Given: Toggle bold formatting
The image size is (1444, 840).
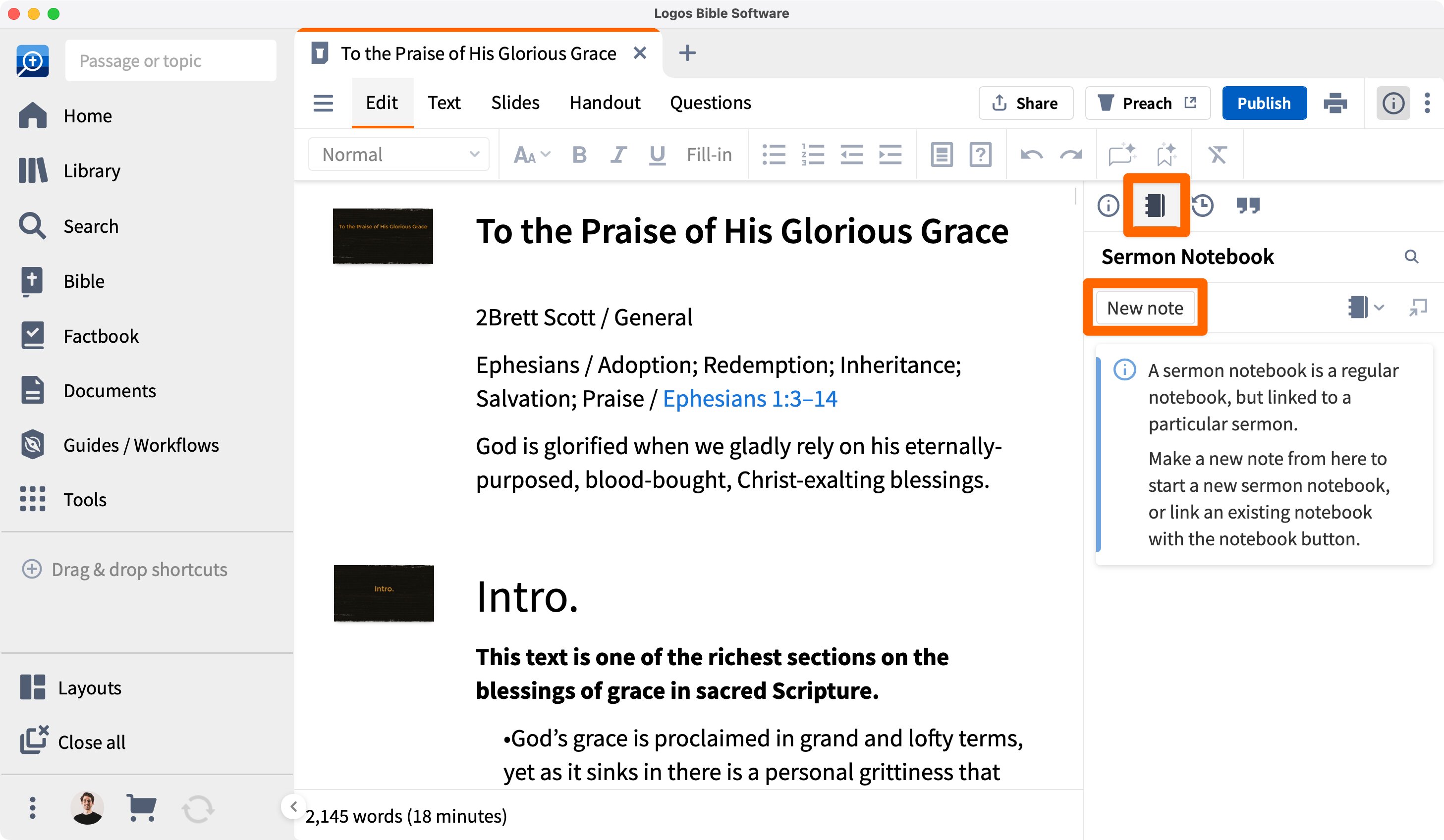Looking at the screenshot, I should (x=579, y=155).
